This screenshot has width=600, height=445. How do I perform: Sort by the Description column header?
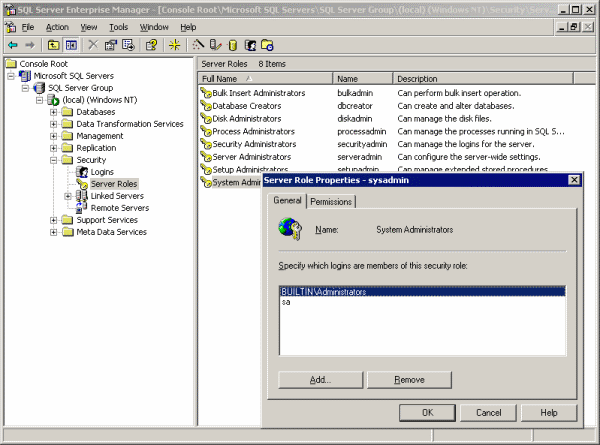483,79
